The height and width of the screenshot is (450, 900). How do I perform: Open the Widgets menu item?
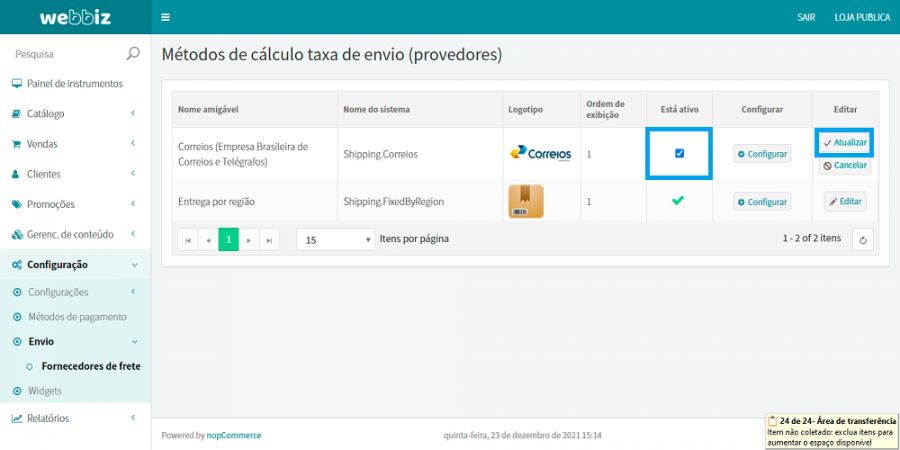pos(44,390)
